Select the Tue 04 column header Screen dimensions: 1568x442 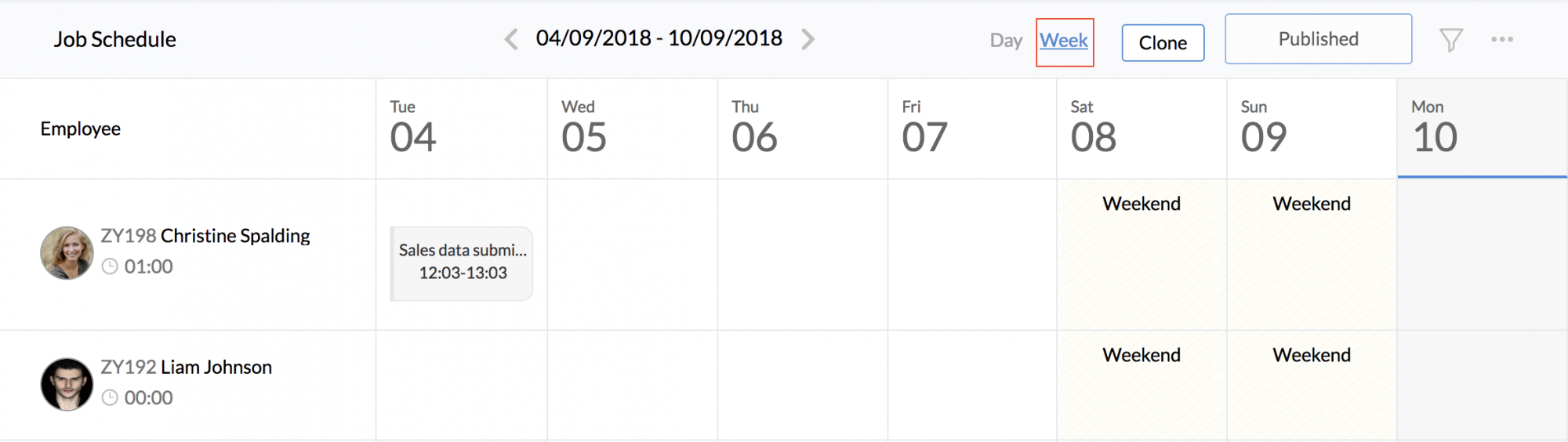[x=462, y=129]
